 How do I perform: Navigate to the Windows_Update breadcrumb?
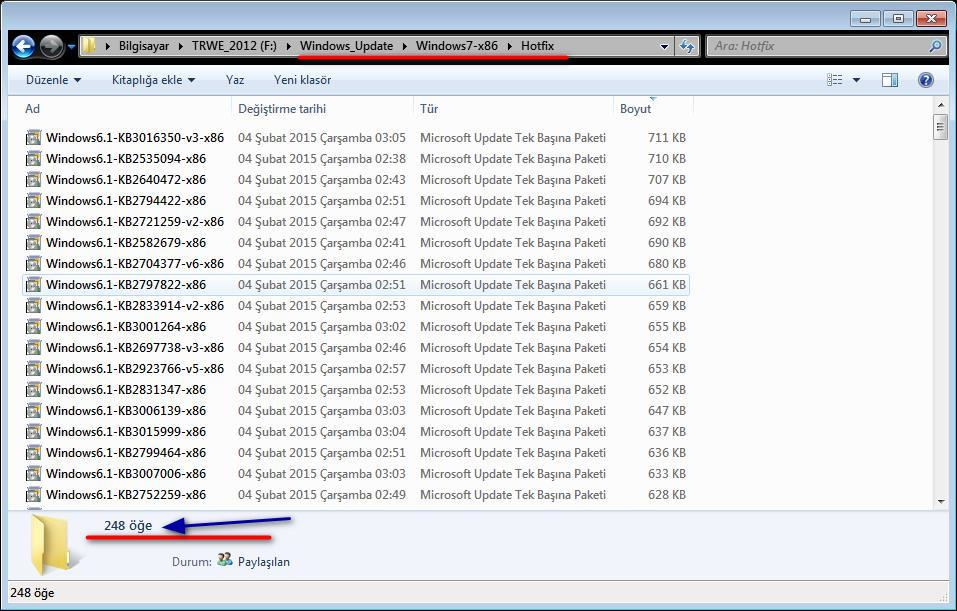(x=346, y=46)
